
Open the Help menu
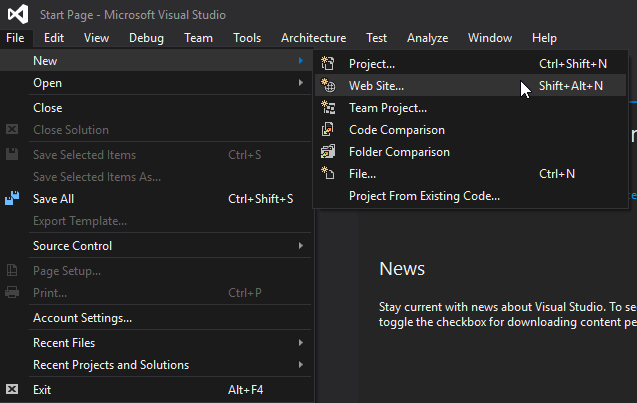click(544, 38)
